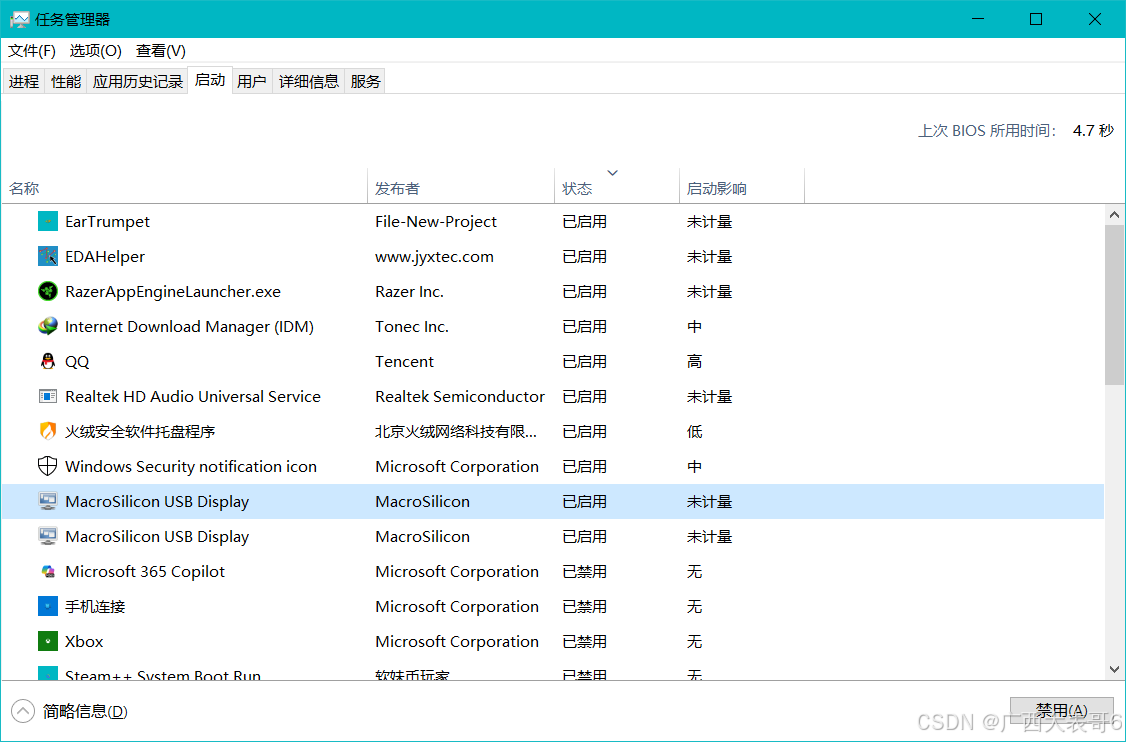Click publisher Tencent

pos(404,361)
